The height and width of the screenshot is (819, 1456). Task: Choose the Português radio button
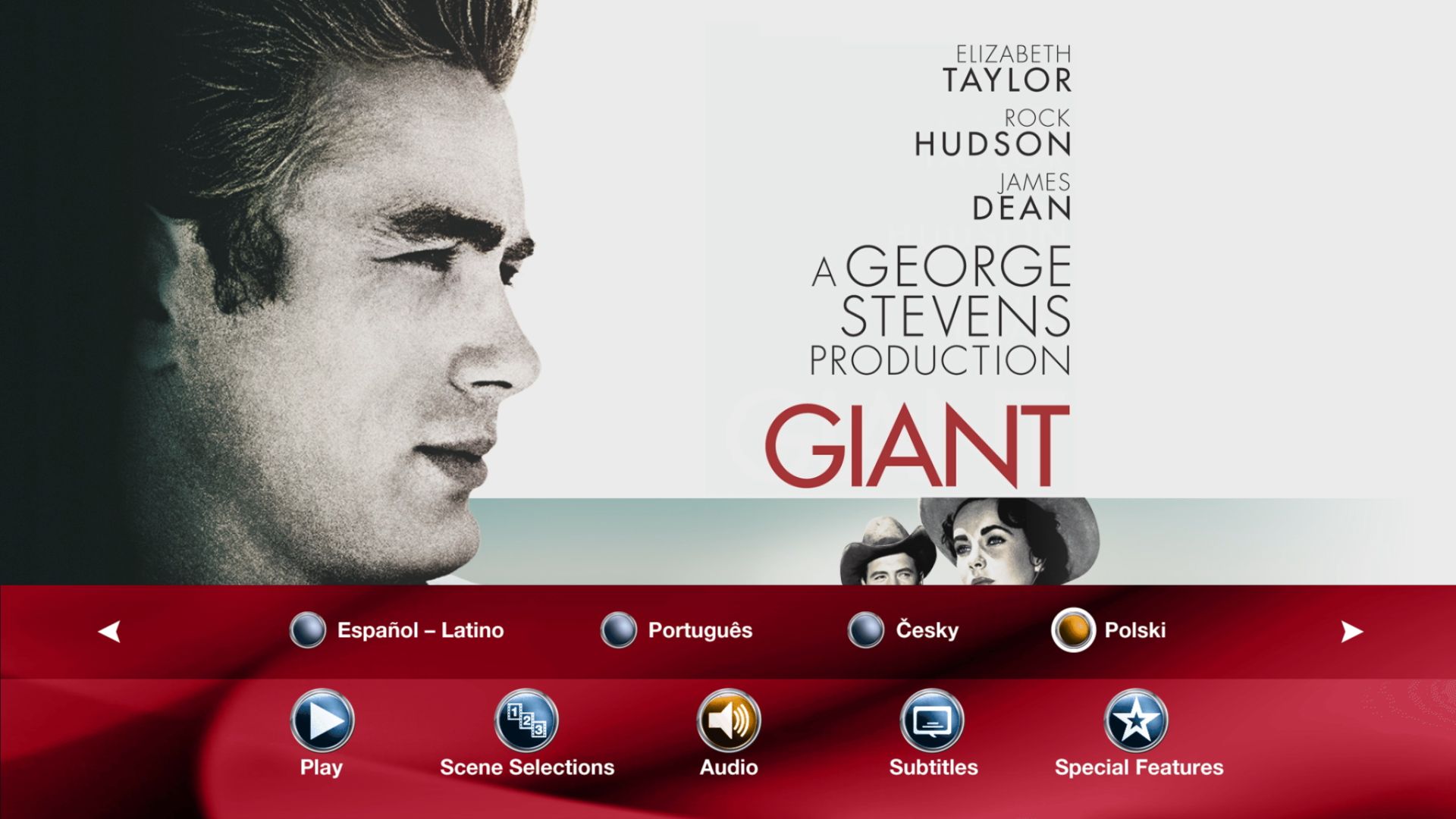(619, 630)
